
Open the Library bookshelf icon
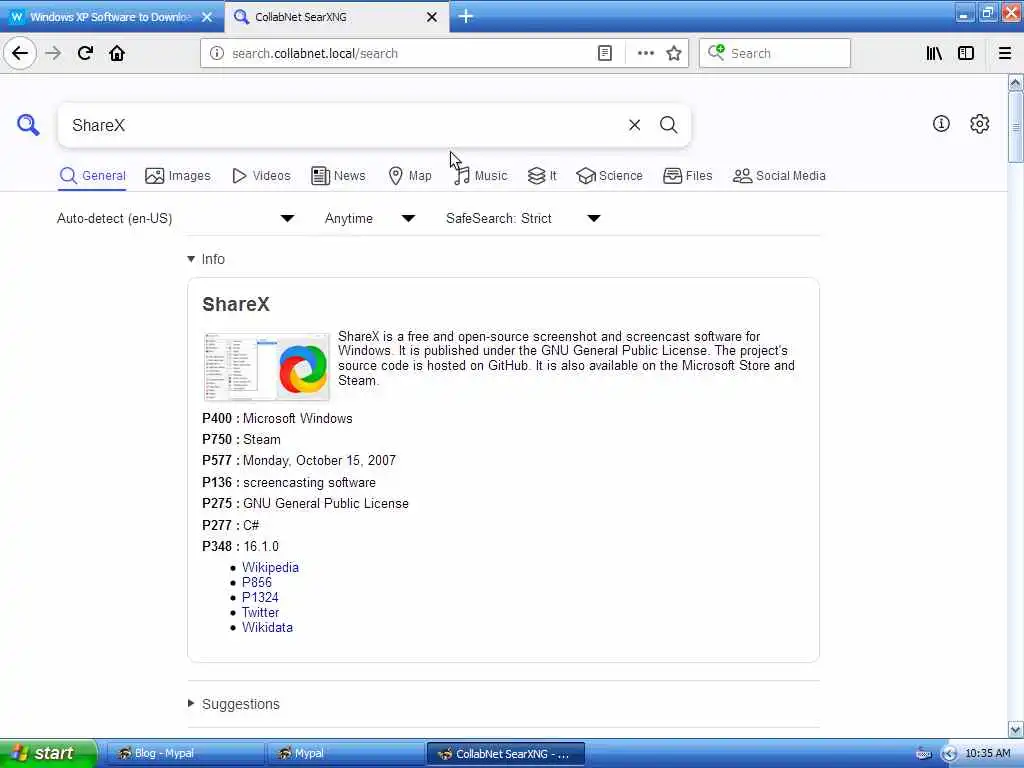point(934,54)
